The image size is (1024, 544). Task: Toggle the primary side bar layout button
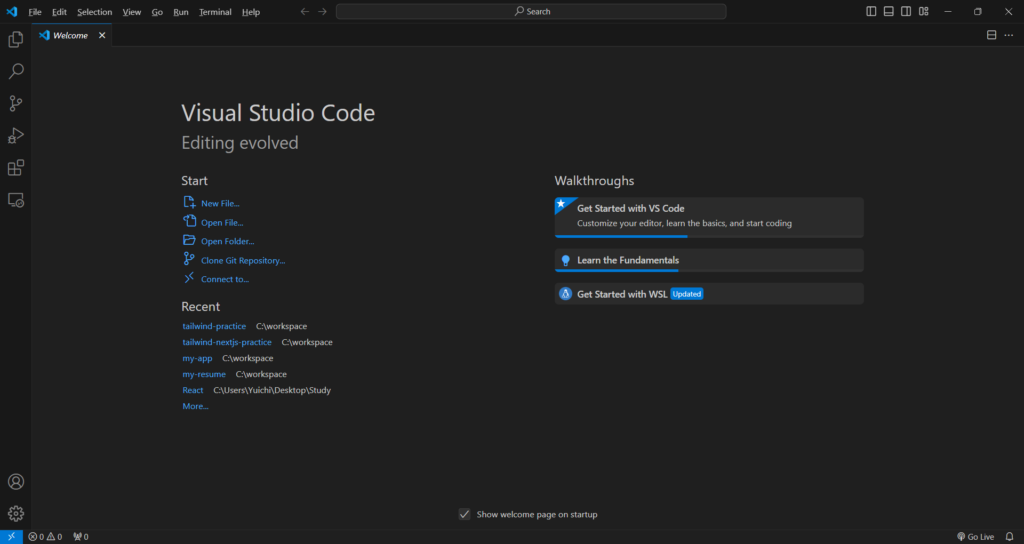871,12
